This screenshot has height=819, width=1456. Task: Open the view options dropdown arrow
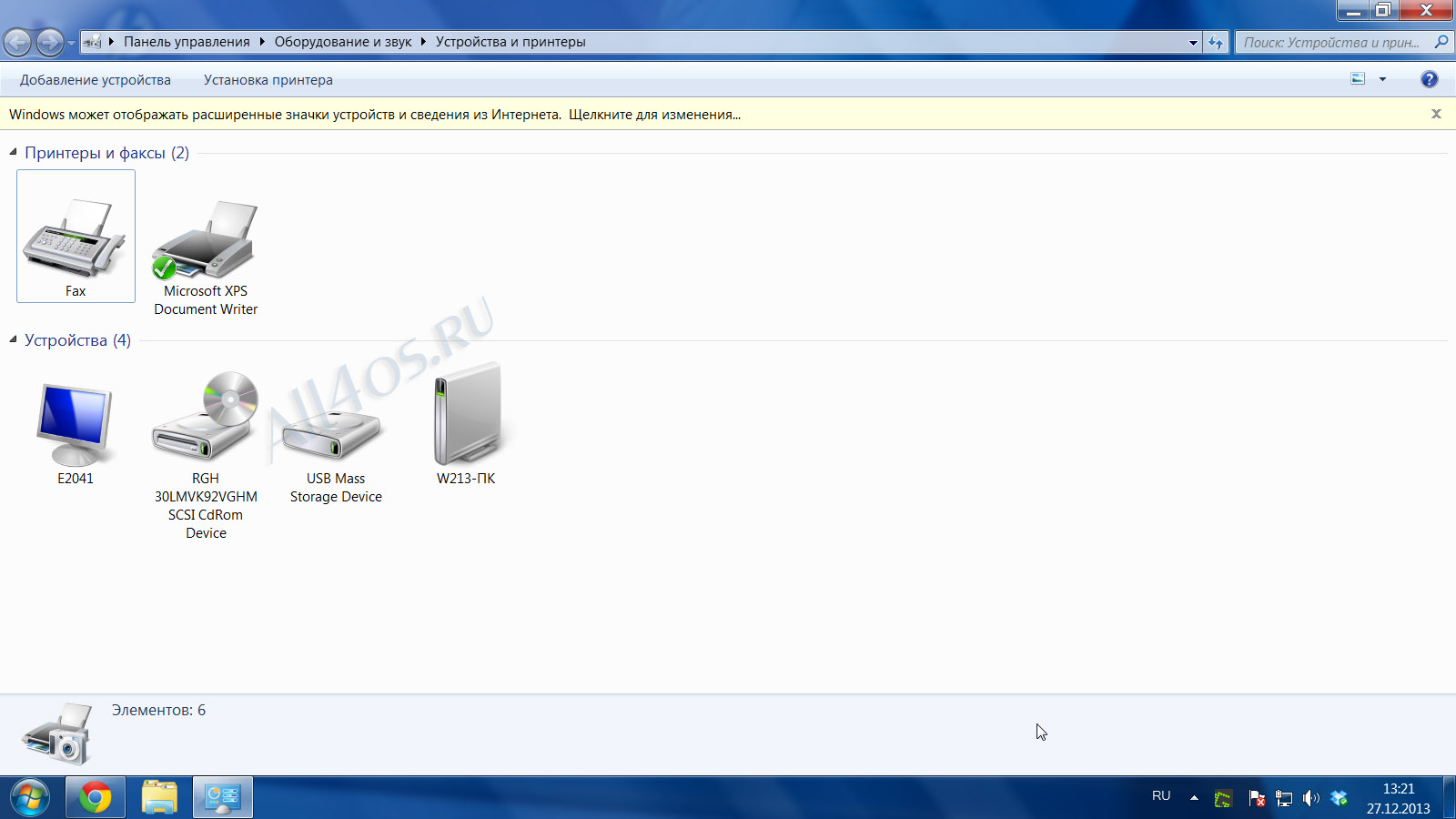(1382, 79)
